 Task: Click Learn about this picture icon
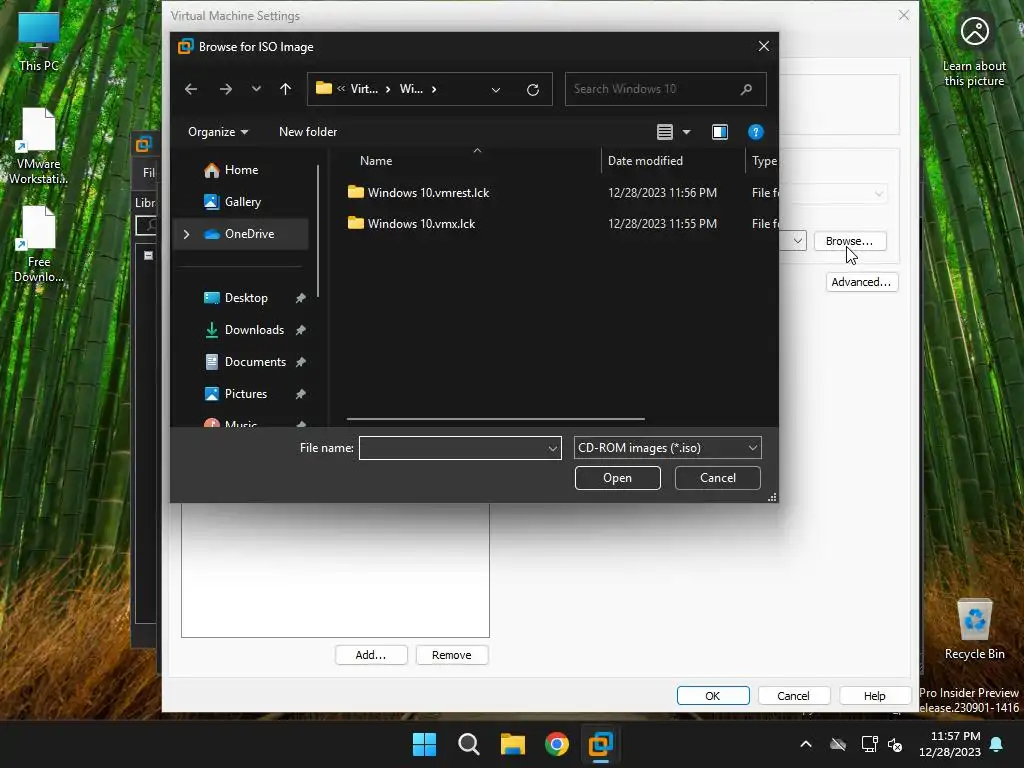974,51
